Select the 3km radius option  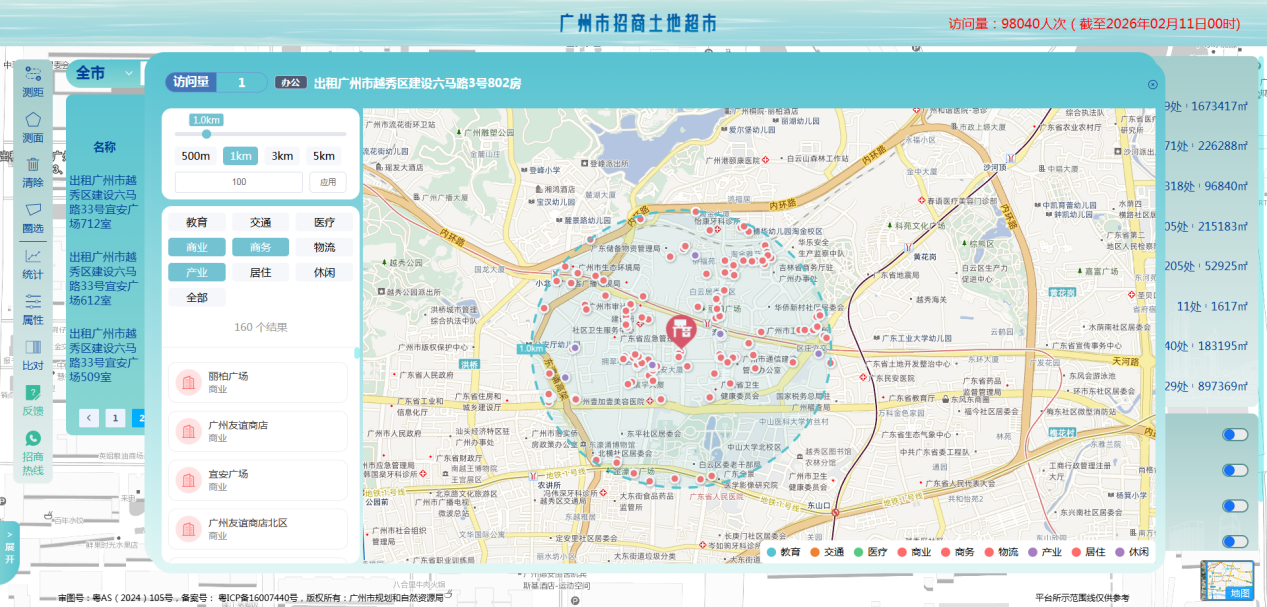tap(283, 156)
